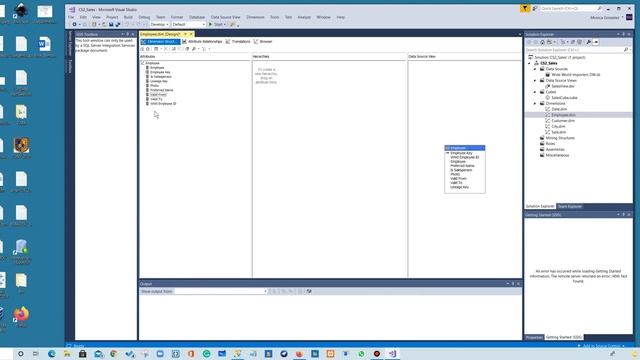
Task: Collapse the Data Source Views folder
Action: point(535,80)
